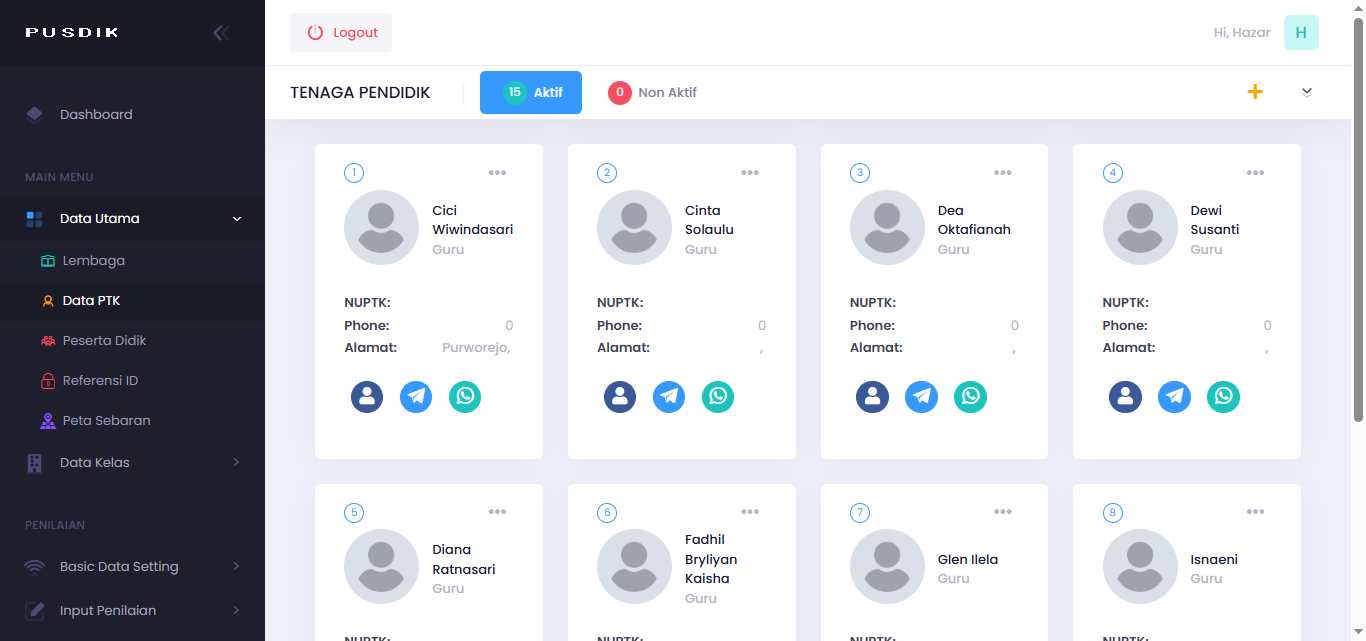Open options menu on Diana Ratnasari's card
Image resolution: width=1366 pixels, height=641 pixels.
coord(497,512)
